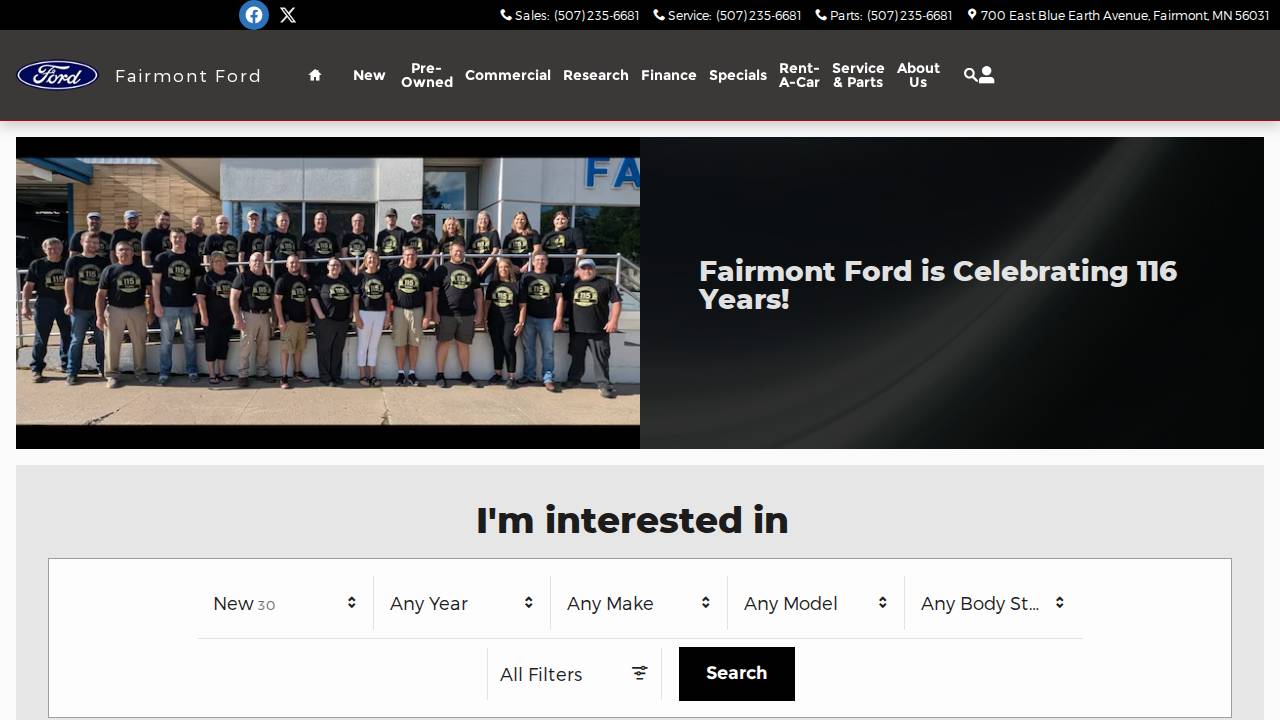Image resolution: width=1280 pixels, height=720 pixels.
Task: Open the Rent-A-Car section
Action: click(x=798, y=75)
